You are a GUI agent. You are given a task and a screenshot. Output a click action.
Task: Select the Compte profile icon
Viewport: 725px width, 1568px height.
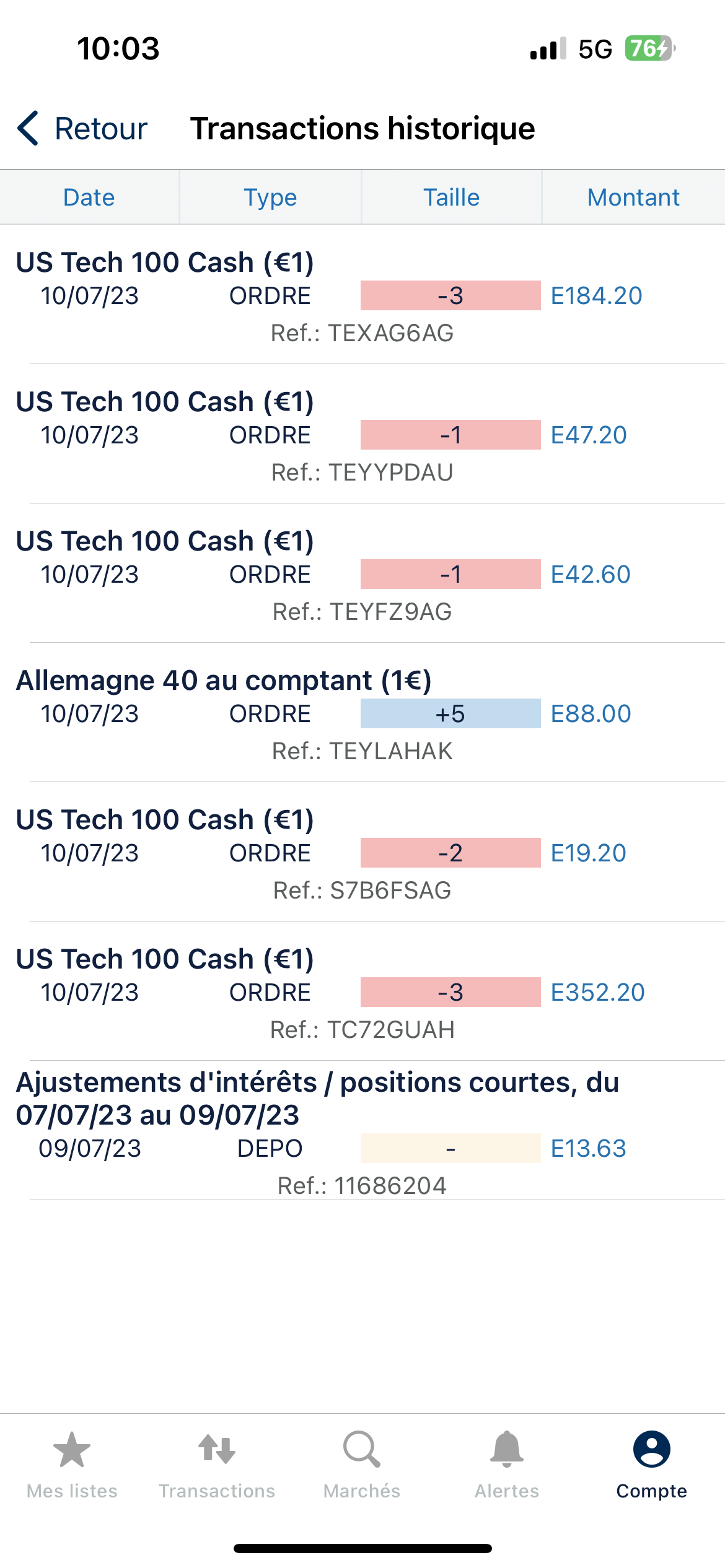651,1450
